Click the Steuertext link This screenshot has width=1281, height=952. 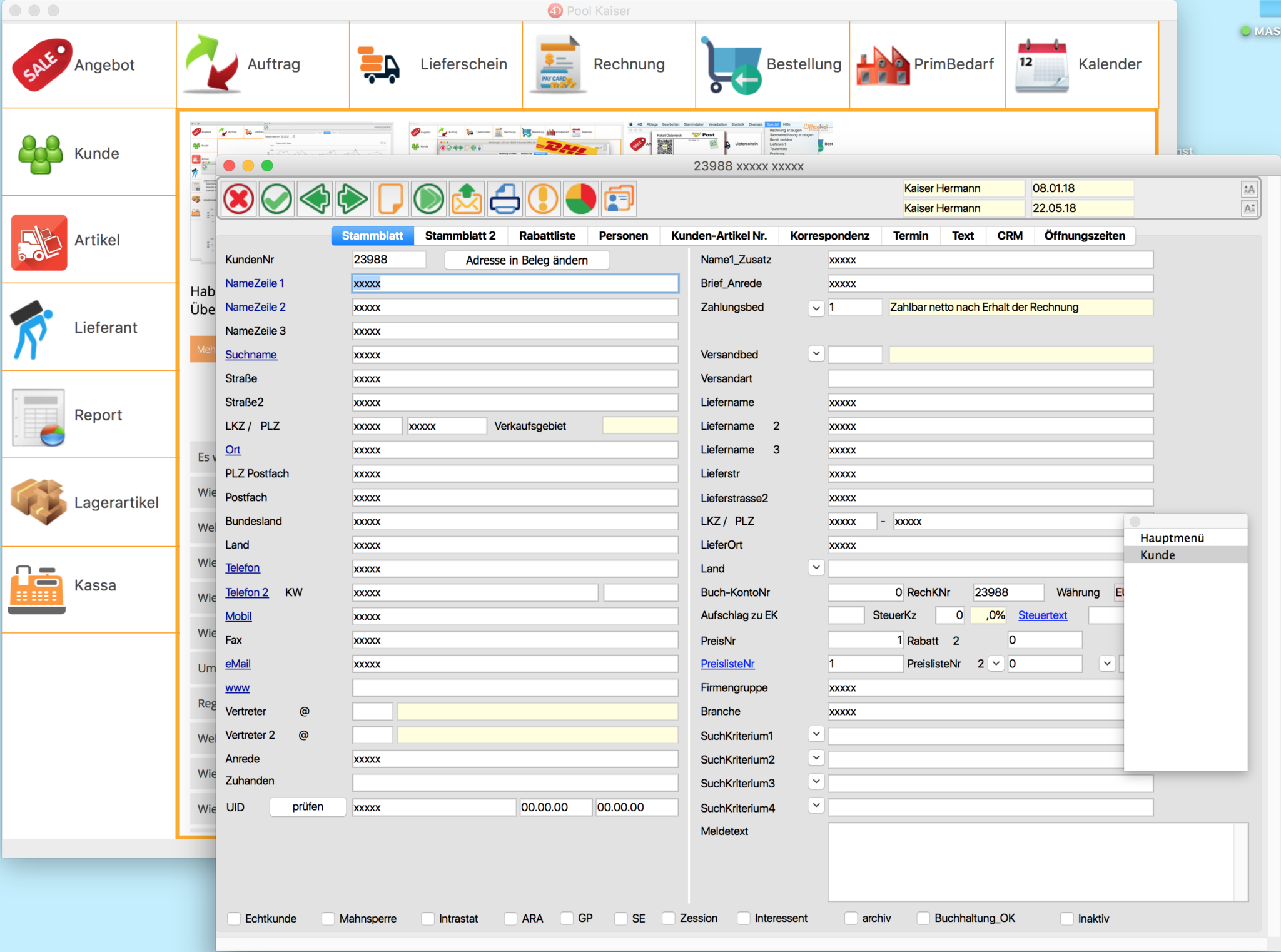tap(1043, 615)
